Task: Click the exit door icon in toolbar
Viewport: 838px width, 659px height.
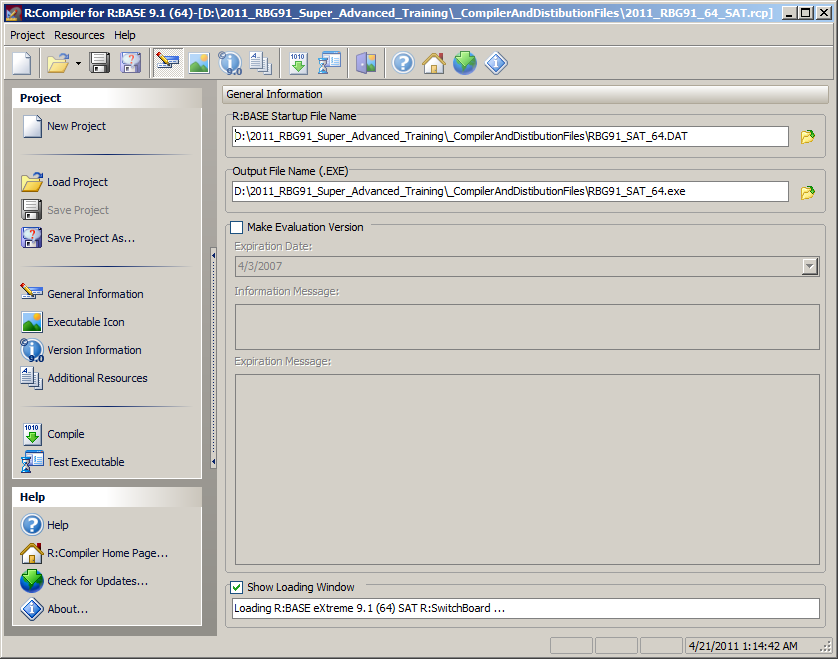Action: click(366, 63)
